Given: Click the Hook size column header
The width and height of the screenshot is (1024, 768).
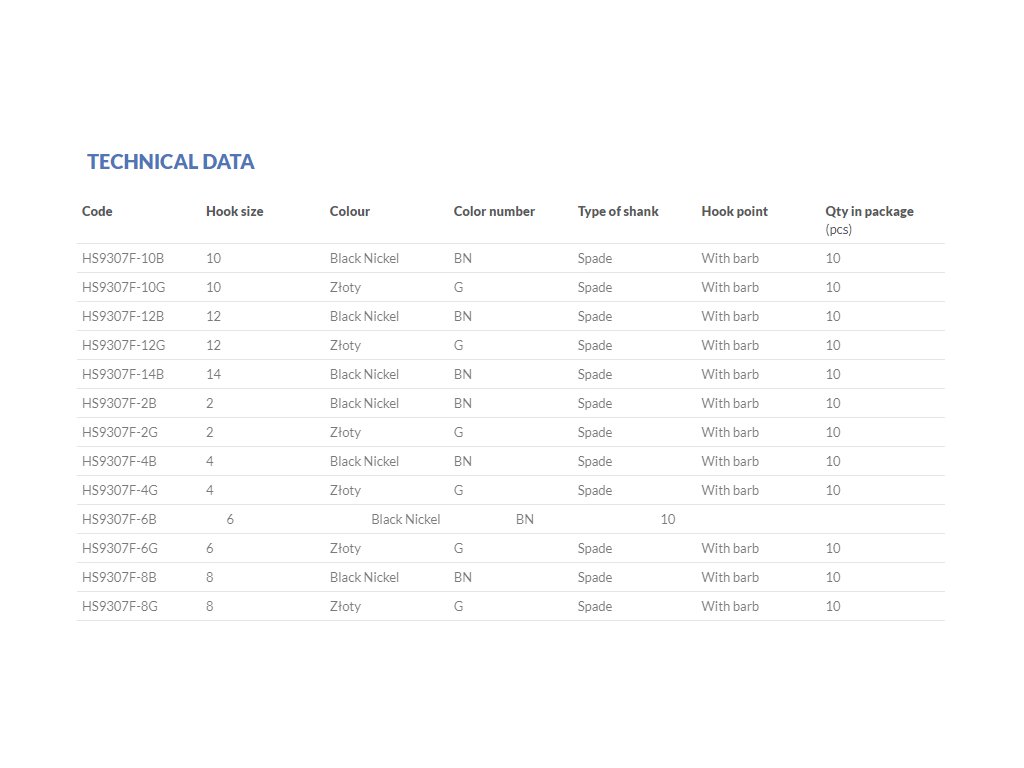Looking at the screenshot, I should [235, 211].
